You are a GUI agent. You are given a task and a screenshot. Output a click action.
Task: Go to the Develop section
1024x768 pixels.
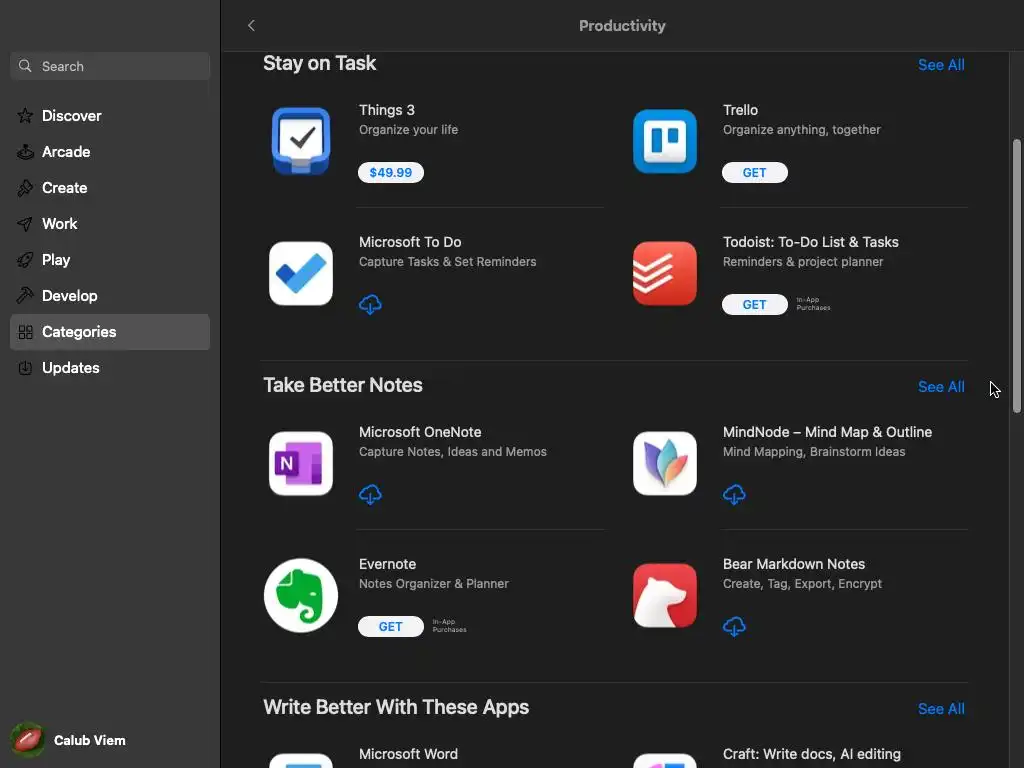click(110, 296)
